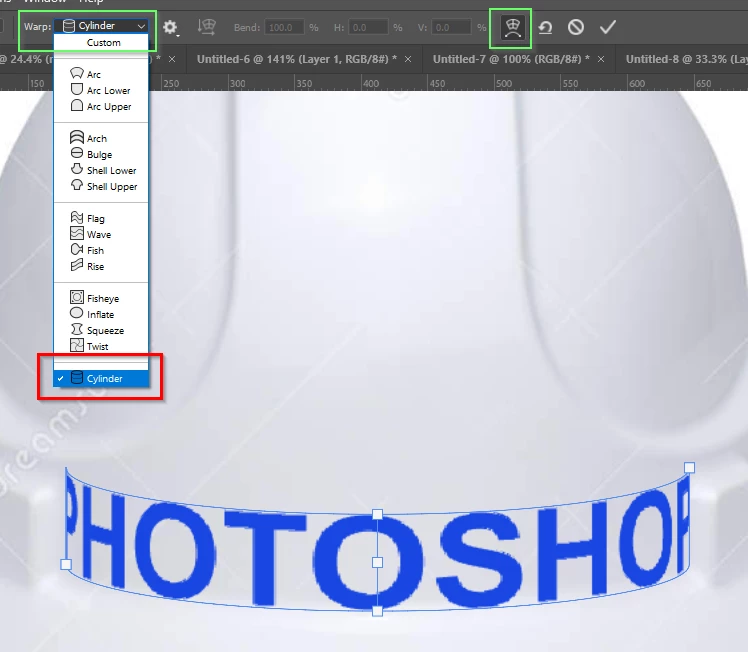Toggle between free transform and warp modes

tap(512, 28)
